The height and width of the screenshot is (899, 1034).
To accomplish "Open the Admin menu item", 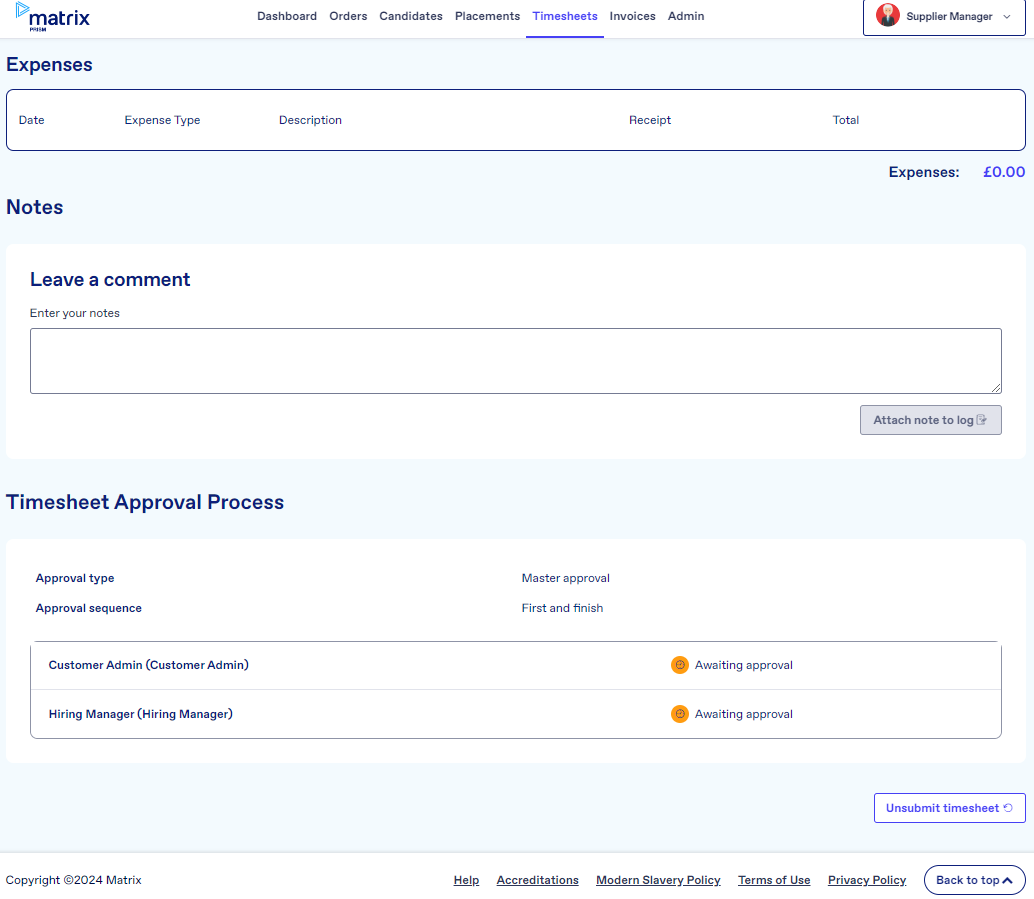I will pyautogui.click(x=686, y=16).
